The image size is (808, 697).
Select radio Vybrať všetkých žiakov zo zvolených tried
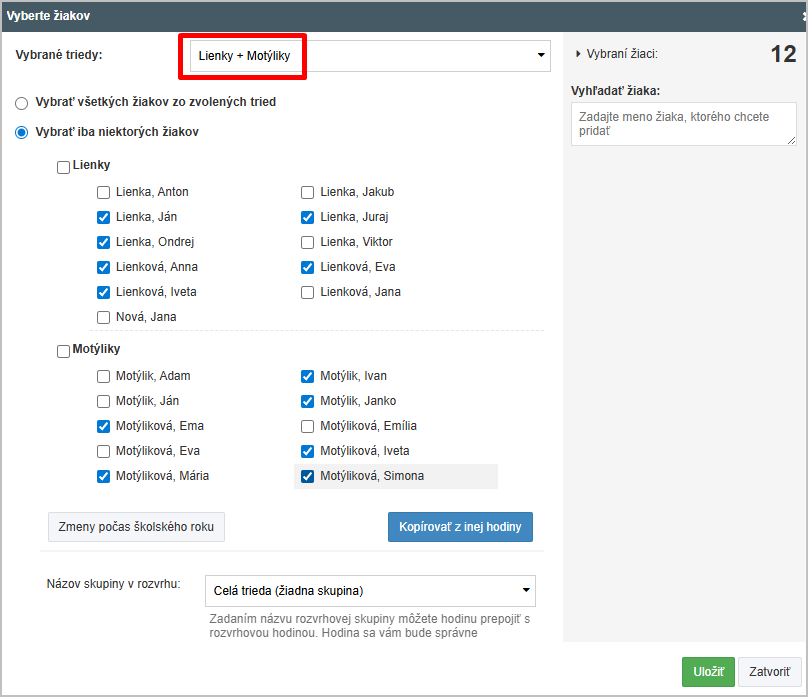[21, 102]
